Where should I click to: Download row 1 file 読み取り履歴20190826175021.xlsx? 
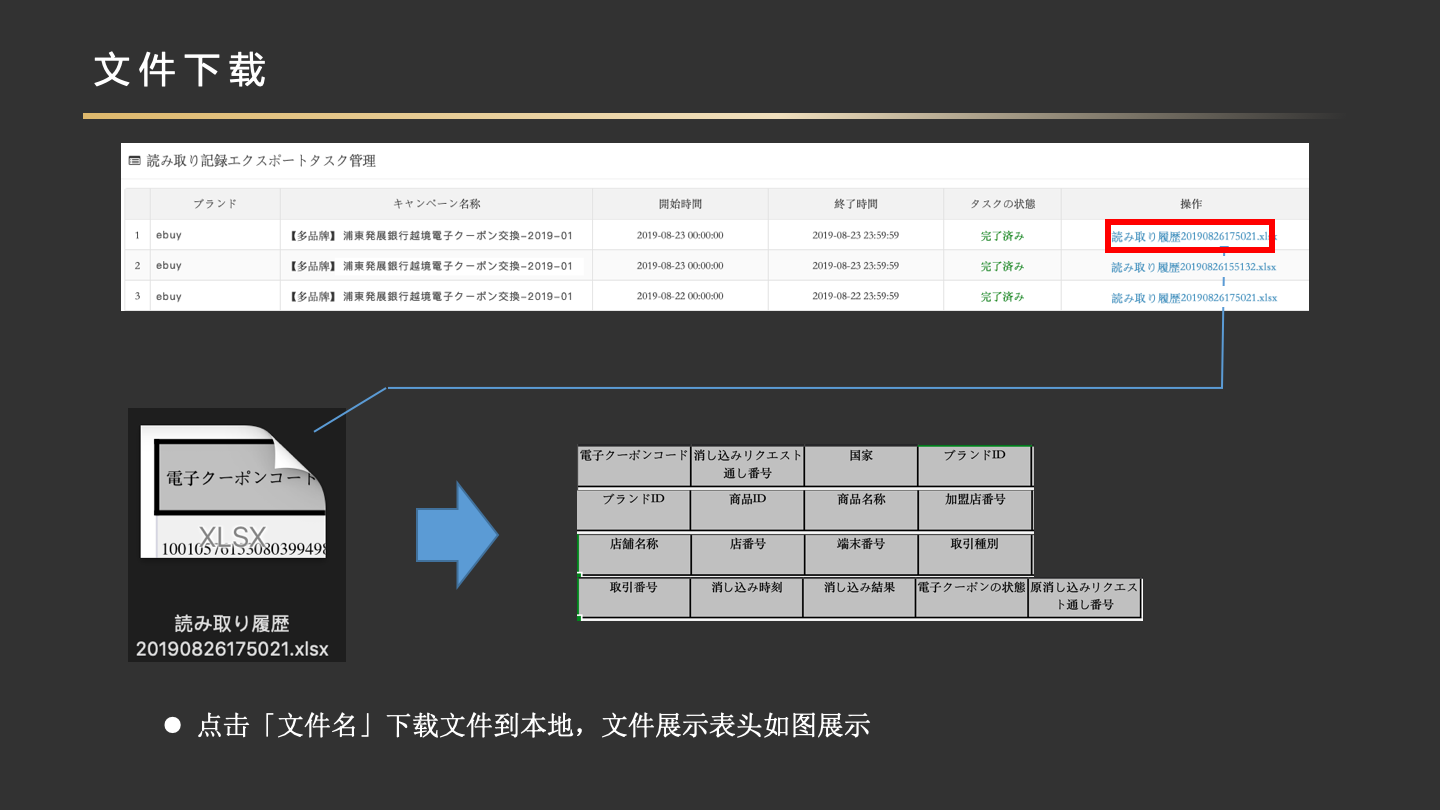pyautogui.click(x=1194, y=237)
